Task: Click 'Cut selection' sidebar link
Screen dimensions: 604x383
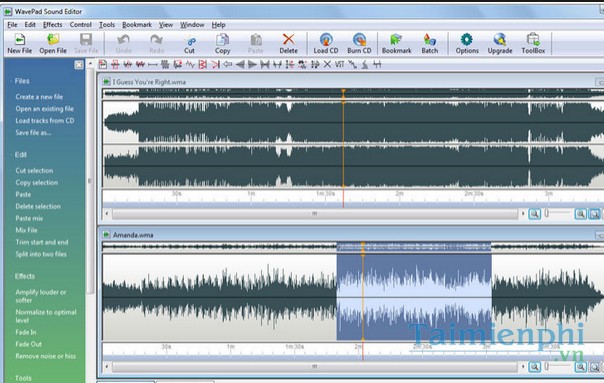Action: pos(34,170)
